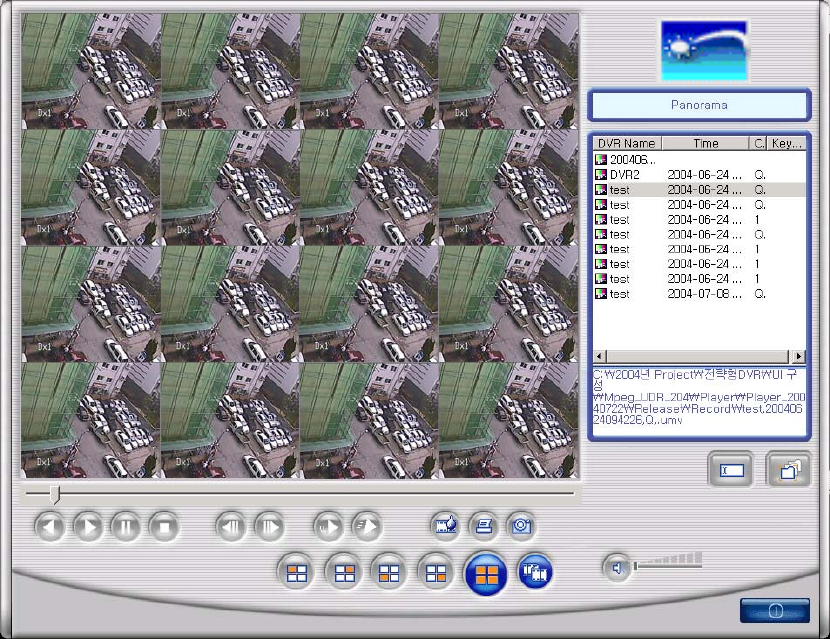Select the bottom-left camera tile
Image resolution: width=830 pixels, height=639 pixels.
(x=91, y=420)
